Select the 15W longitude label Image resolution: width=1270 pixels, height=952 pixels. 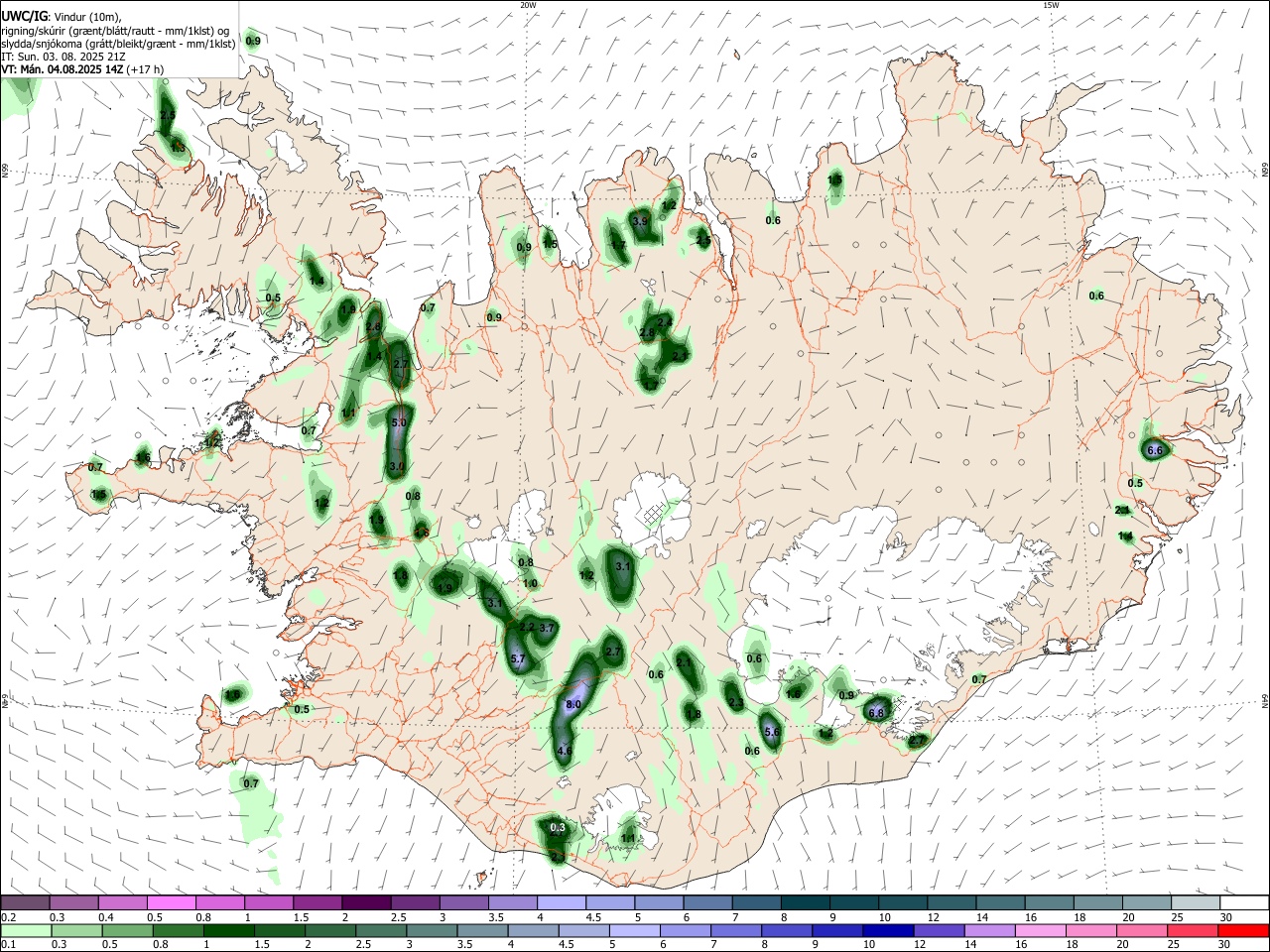coord(1051,5)
